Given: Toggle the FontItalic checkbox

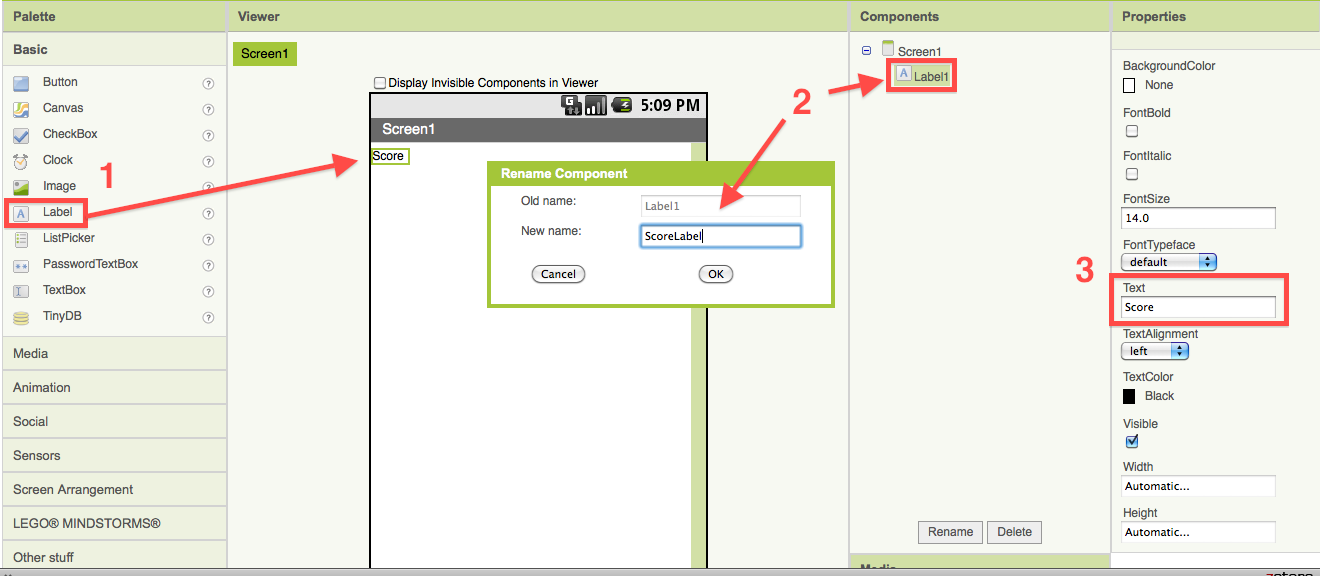Looking at the screenshot, I should [x=1132, y=174].
